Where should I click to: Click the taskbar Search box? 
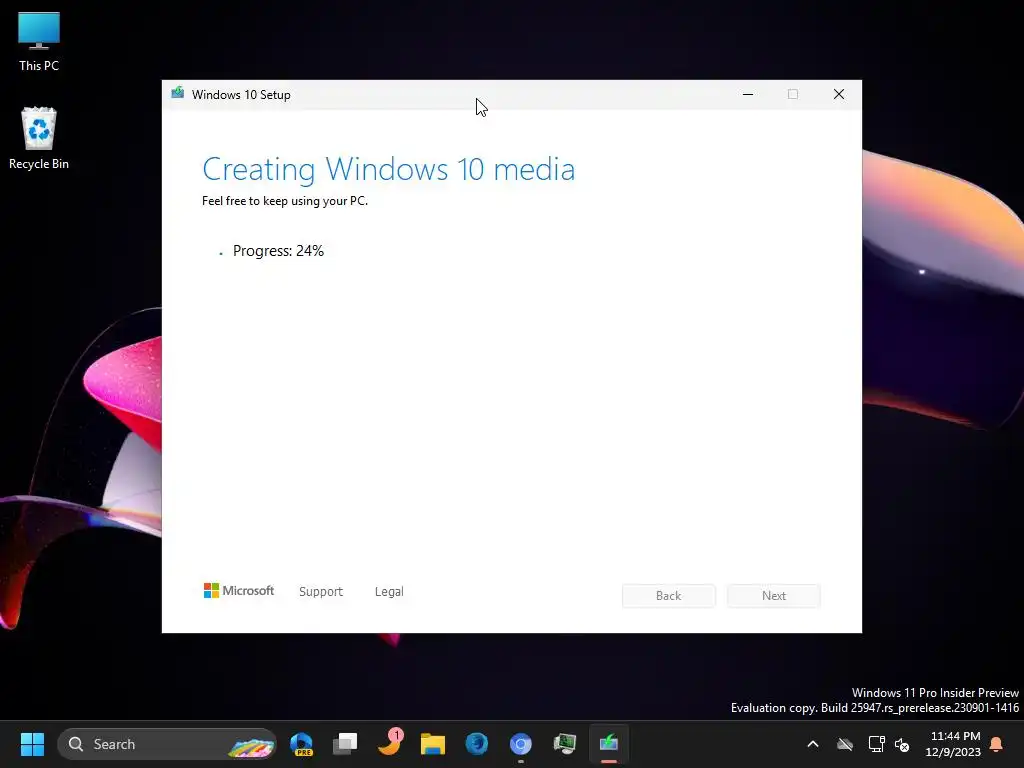click(x=167, y=744)
